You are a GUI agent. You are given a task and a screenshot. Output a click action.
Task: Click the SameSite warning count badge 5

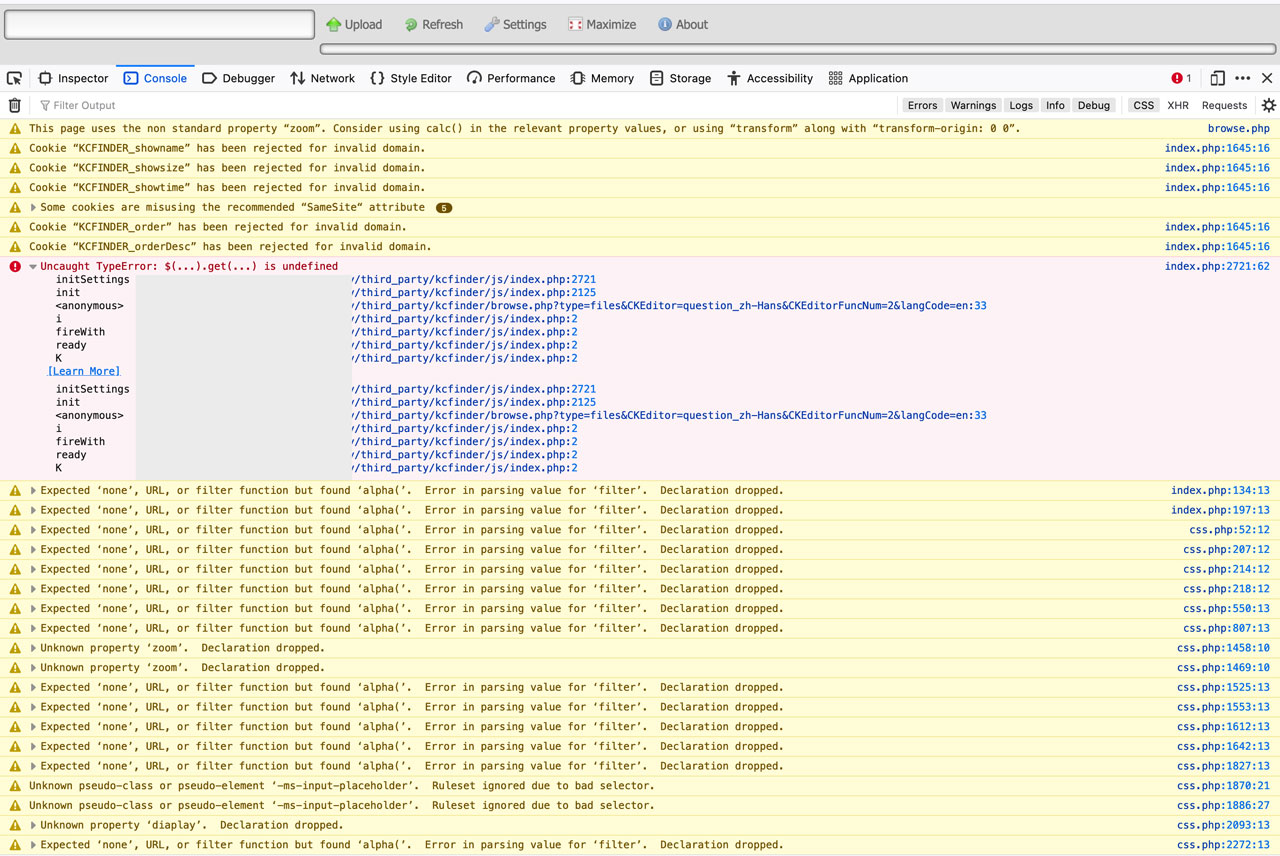(444, 208)
